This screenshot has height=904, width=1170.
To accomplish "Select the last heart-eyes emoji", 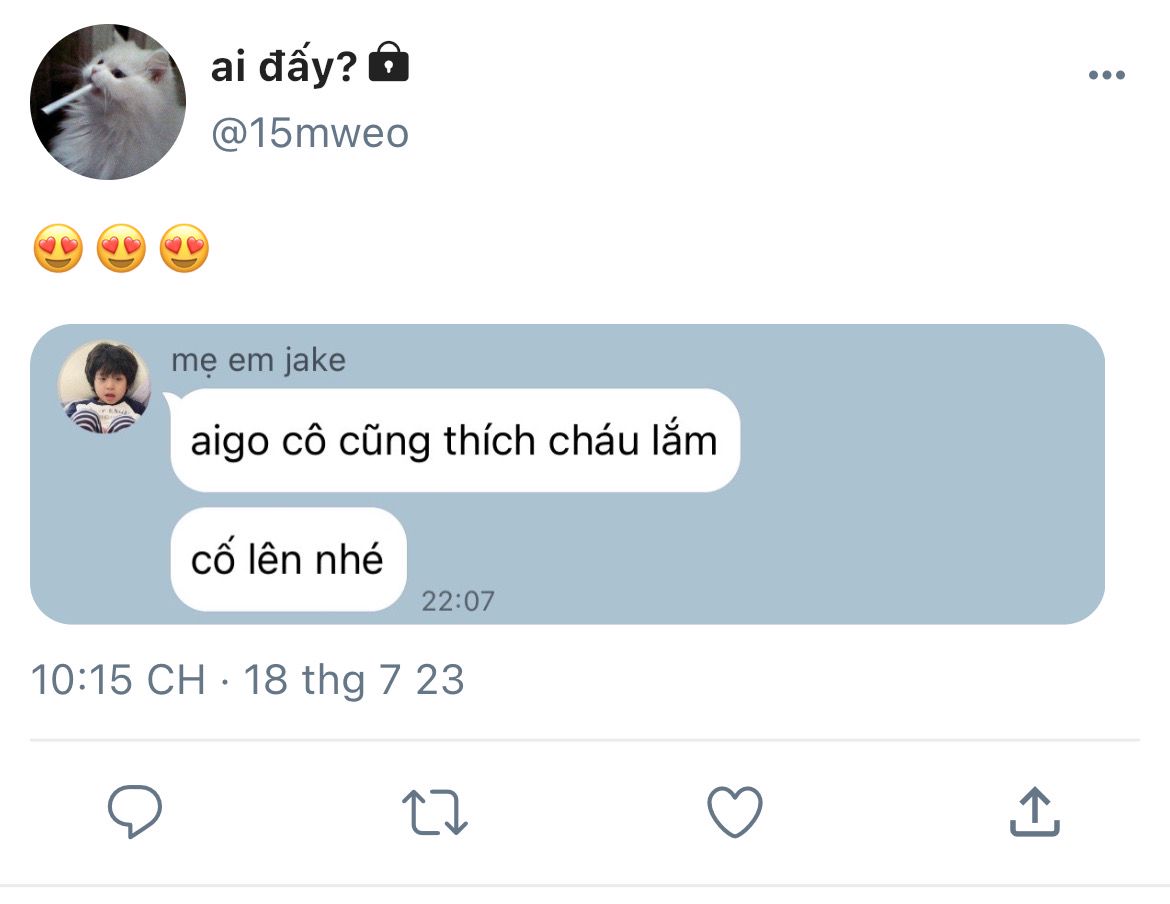I will click(x=184, y=248).
